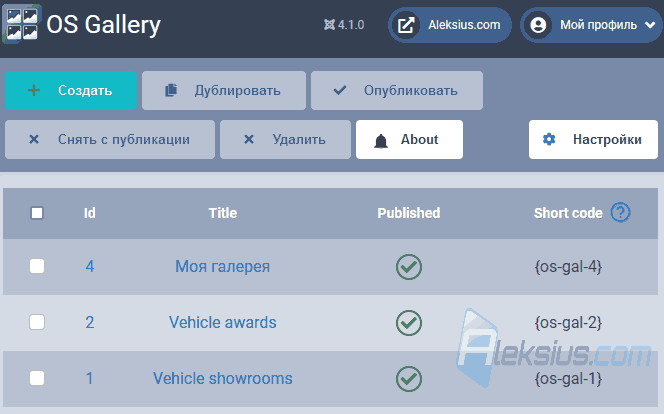Click the OS Gallery title text

[104, 25]
